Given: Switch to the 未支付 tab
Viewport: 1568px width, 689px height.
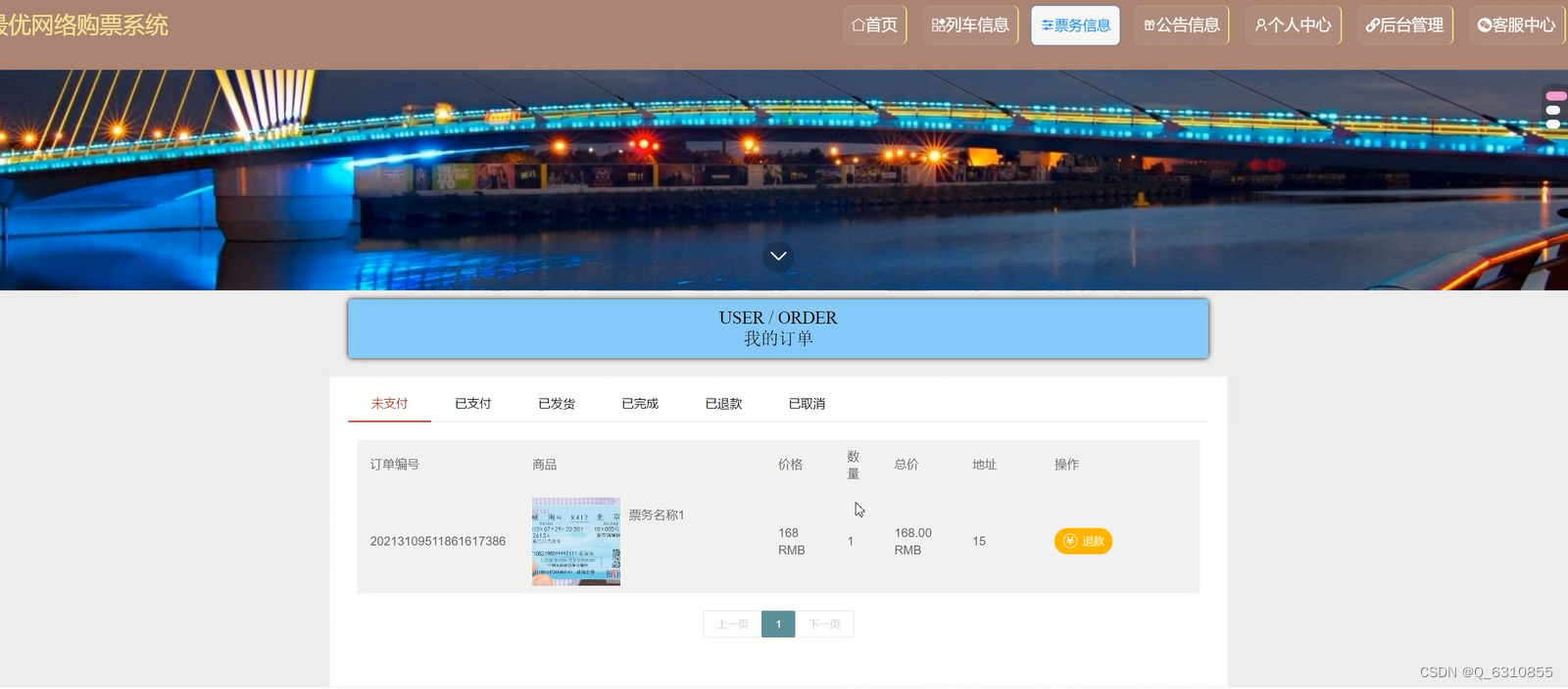Looking at the screenshot, I should pyautogui.click(x=389, y=404).
